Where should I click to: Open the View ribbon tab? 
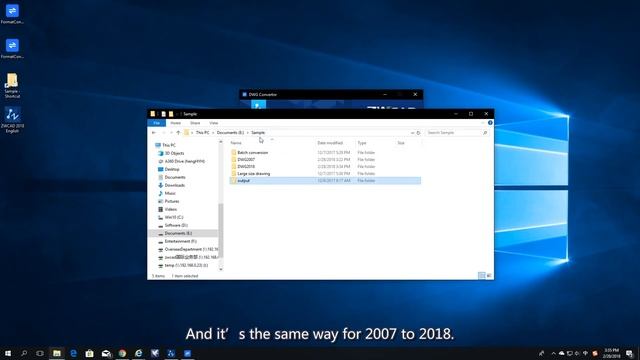[x=213, y=123]
